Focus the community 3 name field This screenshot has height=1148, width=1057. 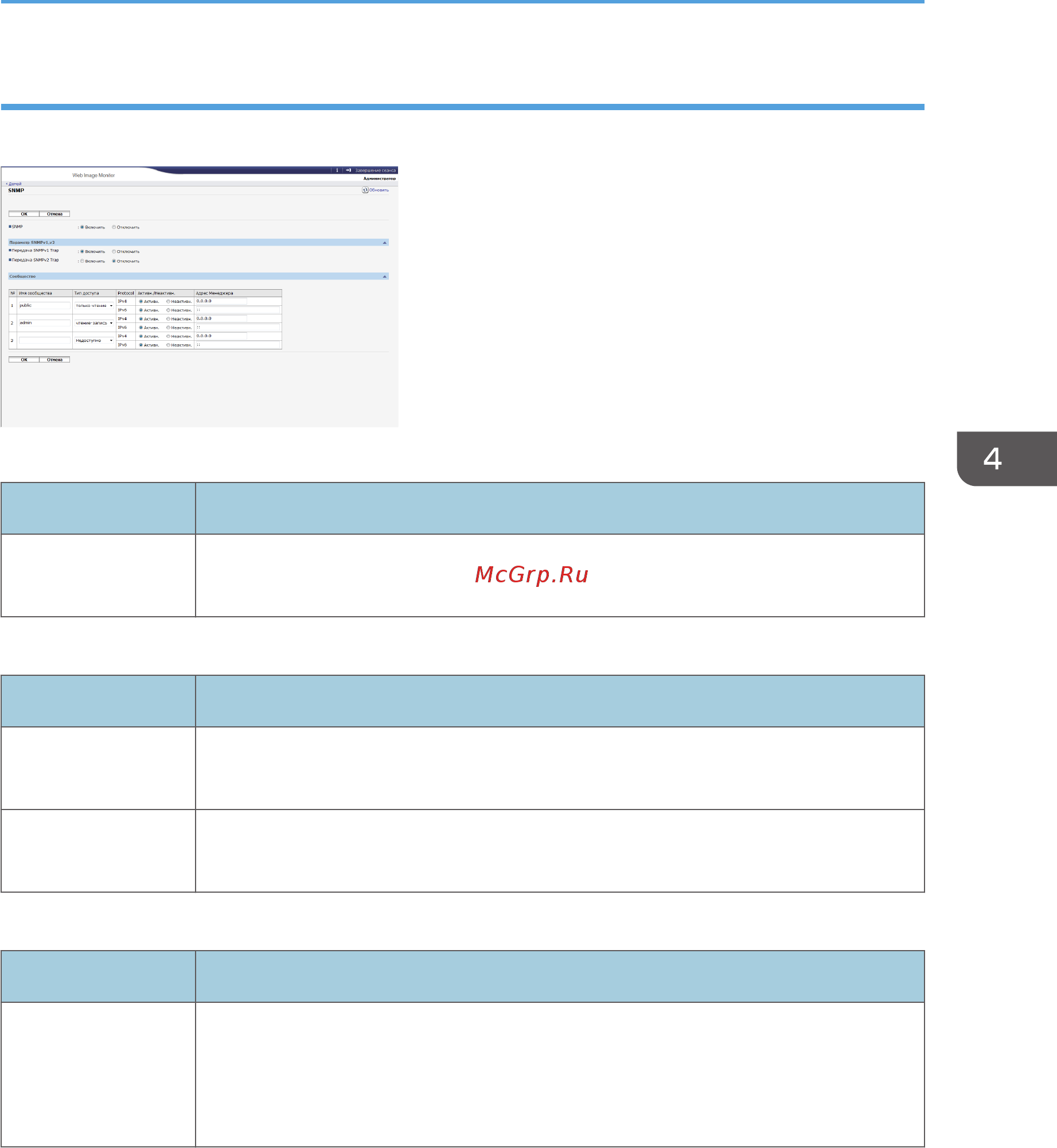45,341
